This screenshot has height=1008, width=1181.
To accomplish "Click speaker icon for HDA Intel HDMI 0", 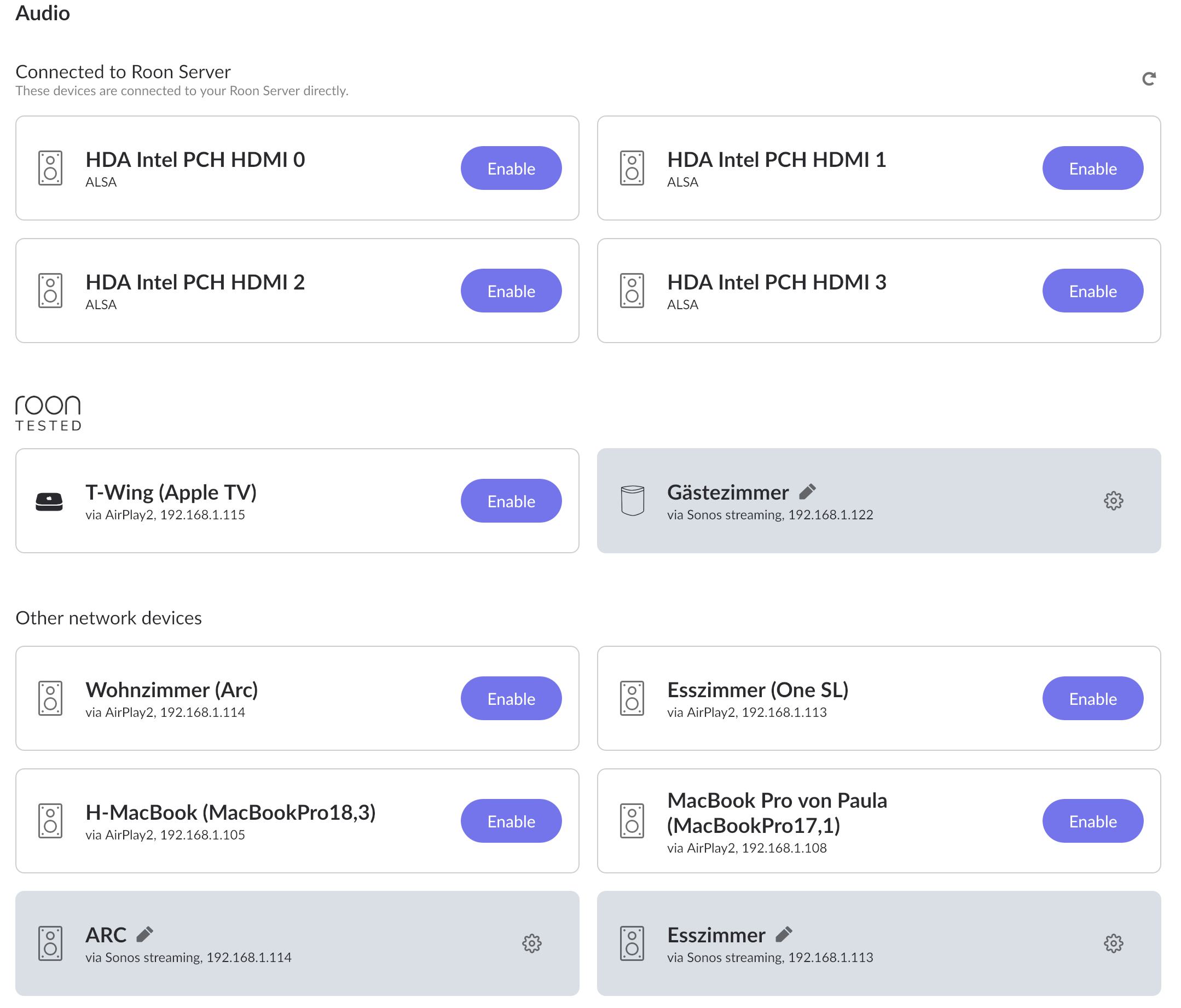I will coord(50,168).
